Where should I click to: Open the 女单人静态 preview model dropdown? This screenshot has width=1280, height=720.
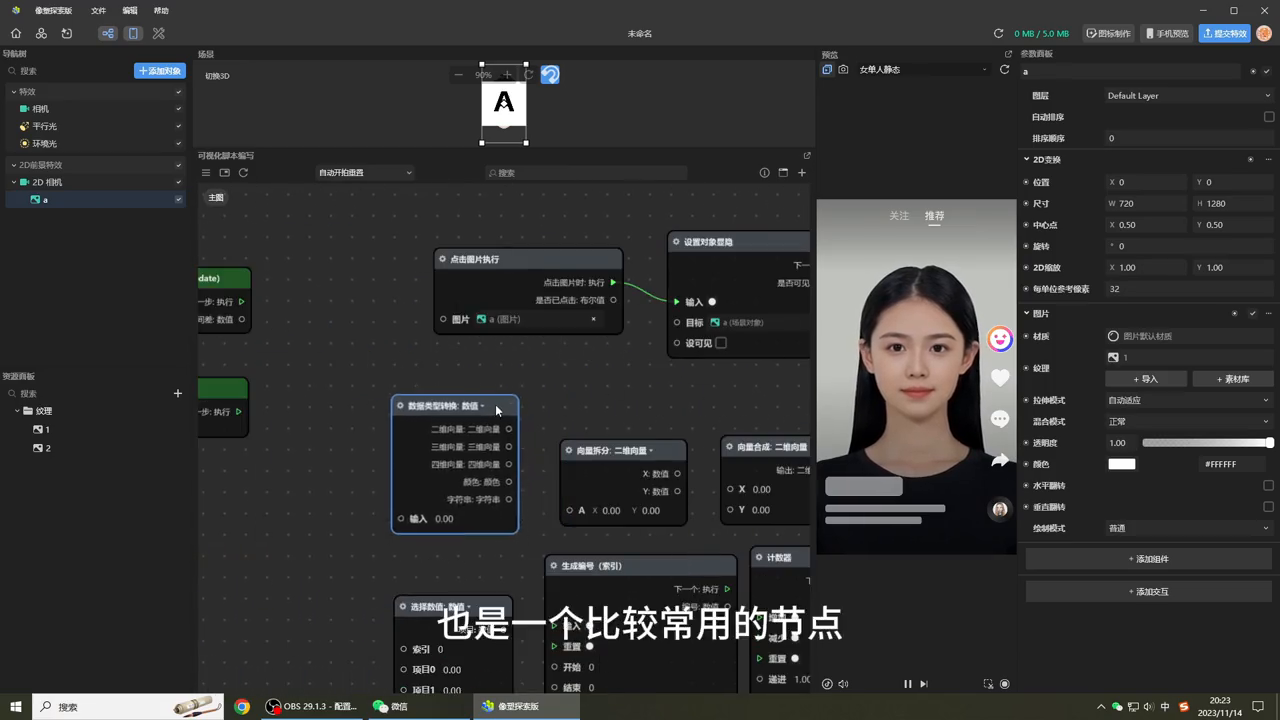[922, 70]
